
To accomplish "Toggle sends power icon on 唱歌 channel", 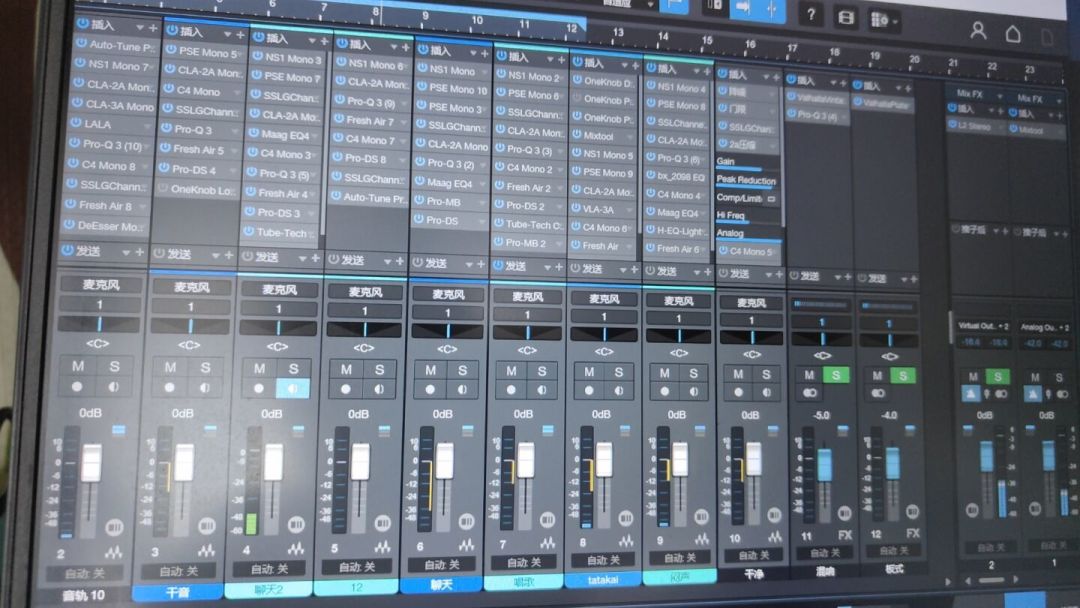I will click(501, 264).
